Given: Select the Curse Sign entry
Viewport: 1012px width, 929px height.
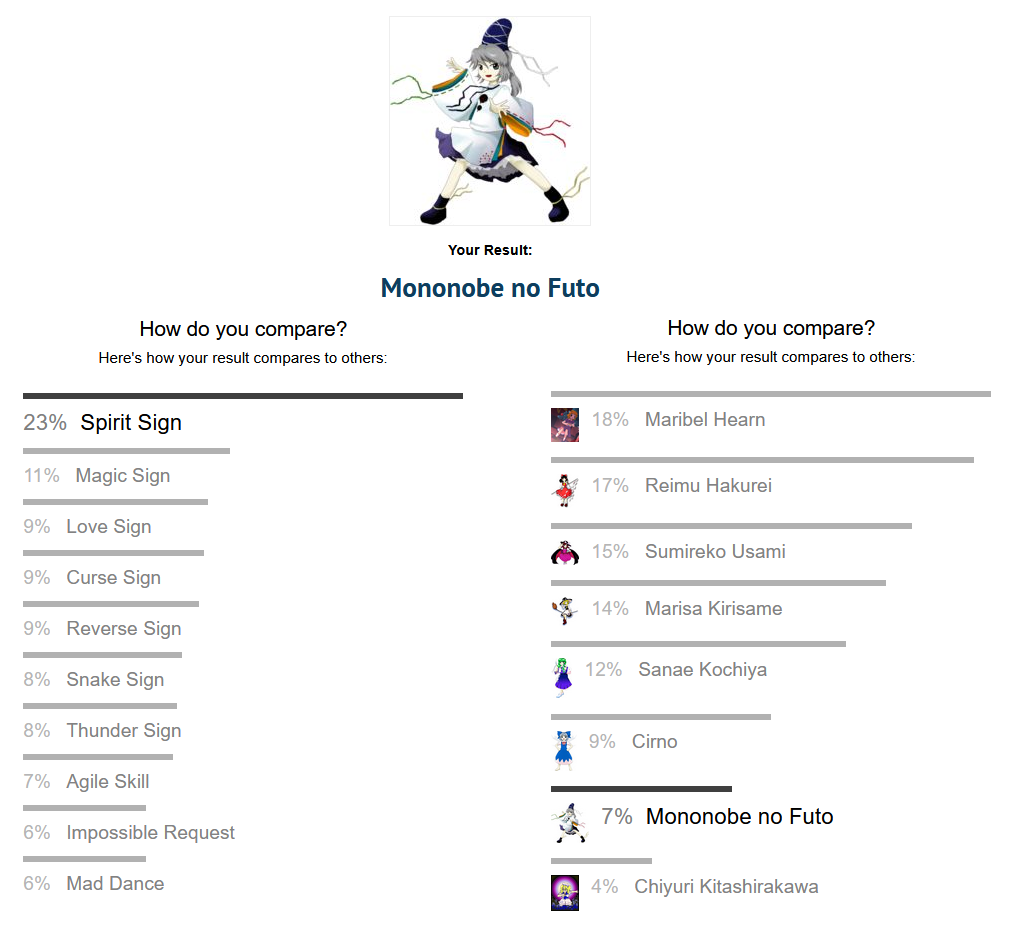Looking at the screenshot, I should [x=113, y=578].
